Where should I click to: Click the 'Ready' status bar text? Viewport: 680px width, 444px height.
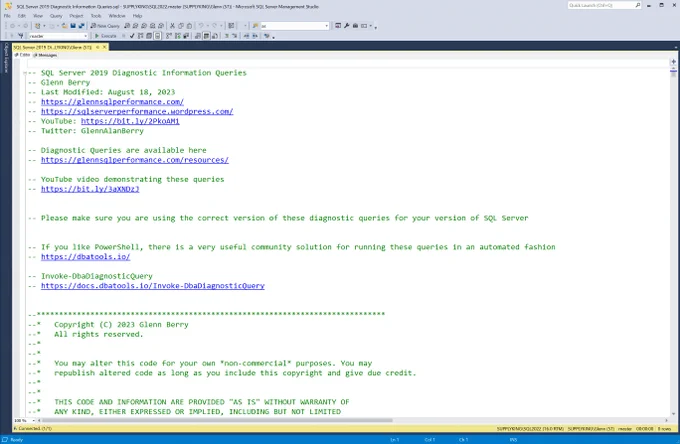[16, 440]
